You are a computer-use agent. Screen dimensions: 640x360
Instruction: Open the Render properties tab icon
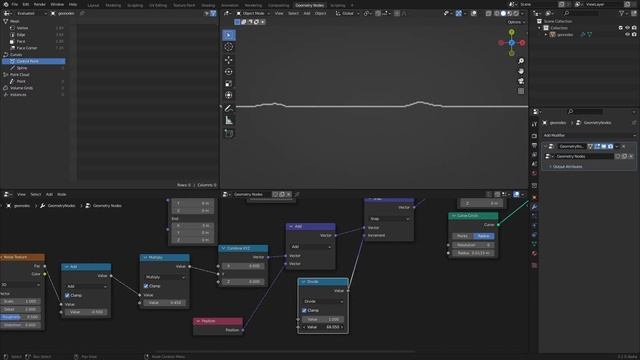click(534, 136)
